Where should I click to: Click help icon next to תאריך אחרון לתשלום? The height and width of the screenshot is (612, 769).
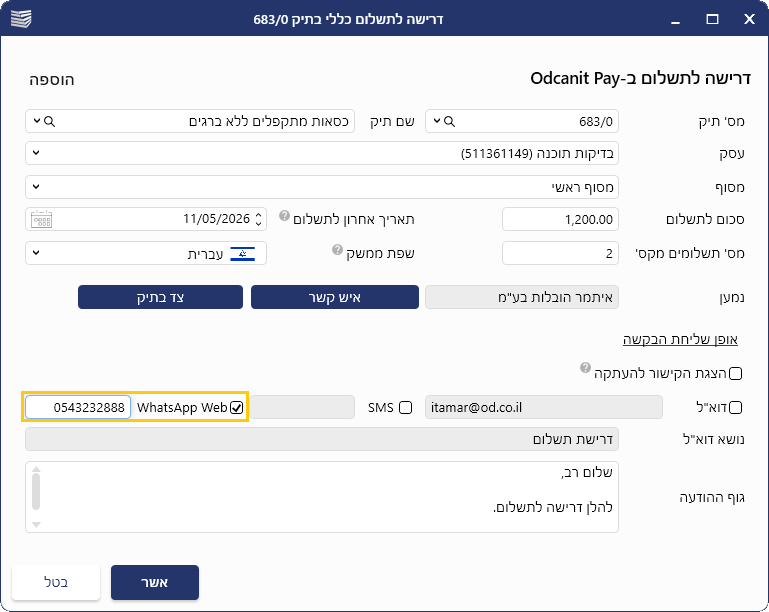click(x=284, y=216)
